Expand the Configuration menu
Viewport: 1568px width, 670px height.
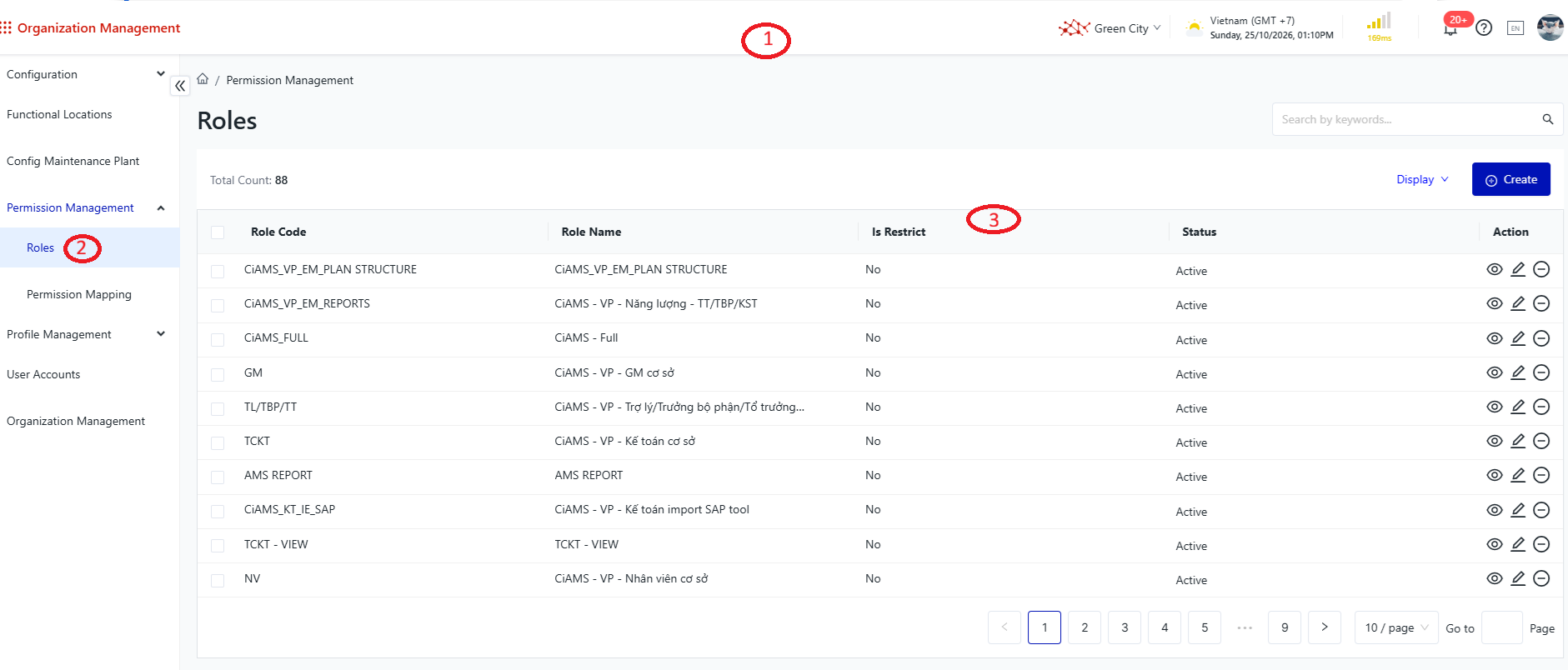tap(85, 74)
